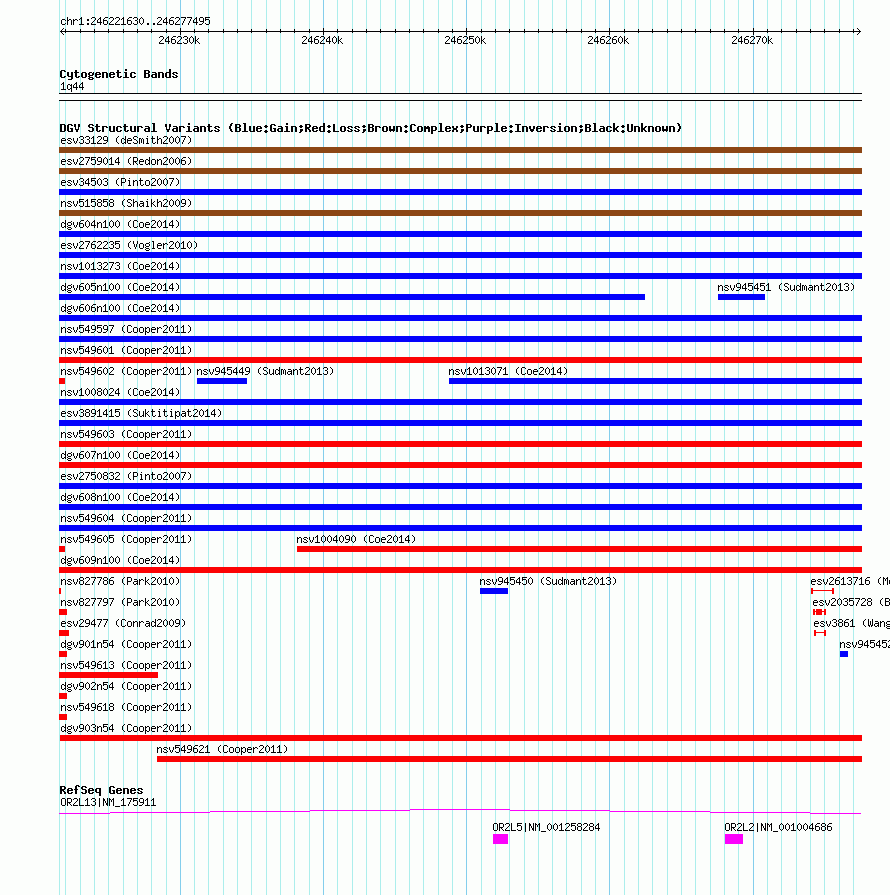Open gene OR2L13|NM_175911
The image size is (890, 895).
point(108,803)
